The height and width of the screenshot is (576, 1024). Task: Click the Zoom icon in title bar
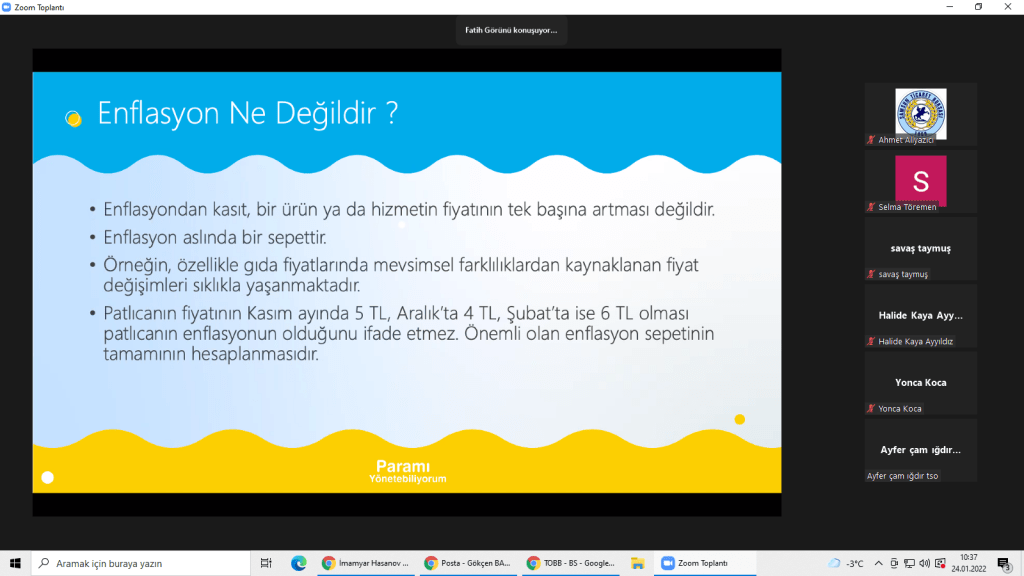7,7
